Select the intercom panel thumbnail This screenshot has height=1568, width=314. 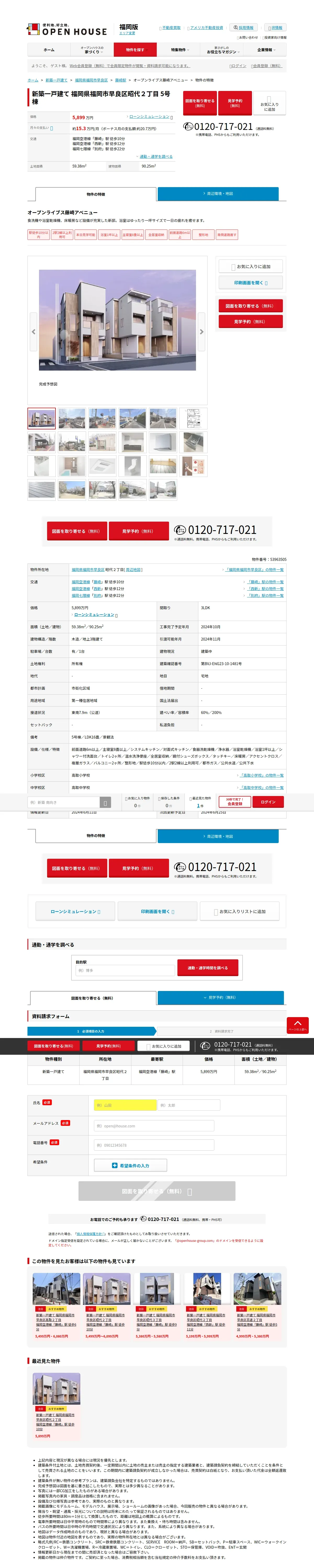(194, 466)
